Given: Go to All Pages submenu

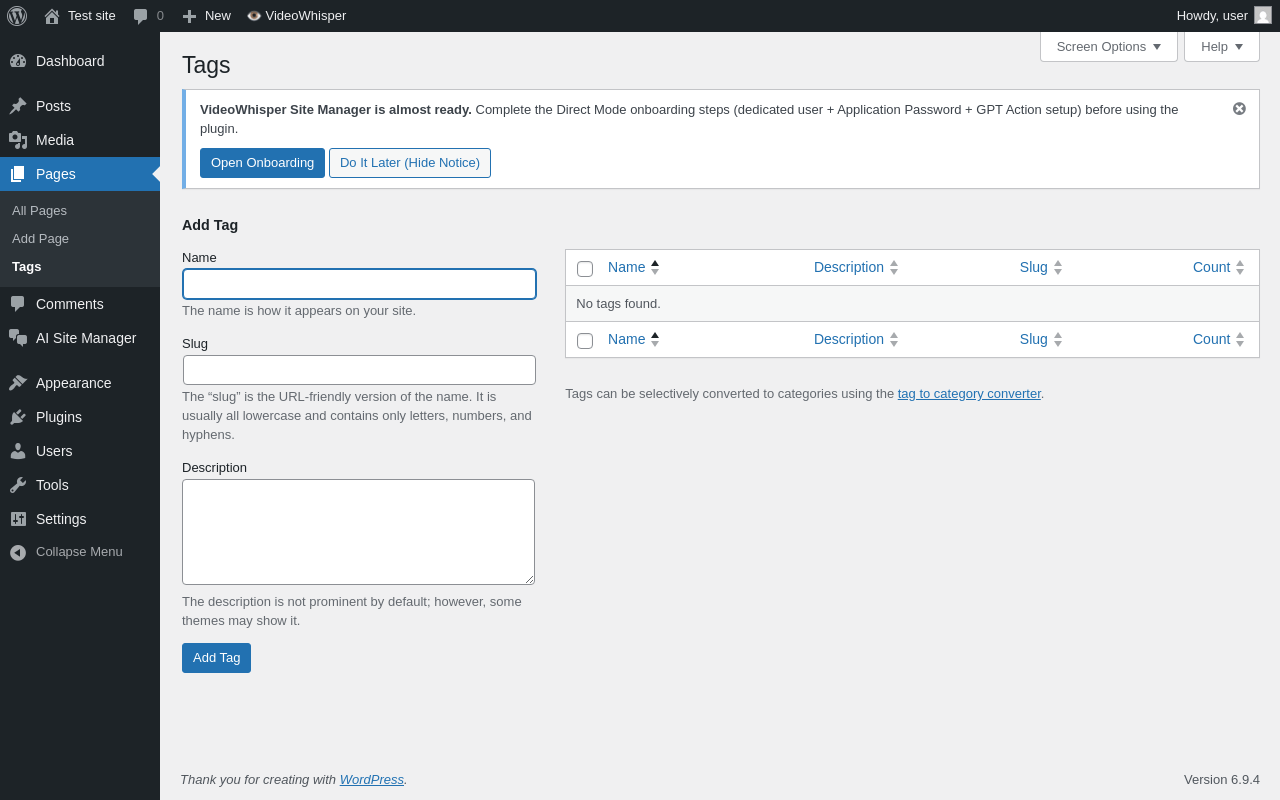Looking at the screenshot, I should click(39, 211).
